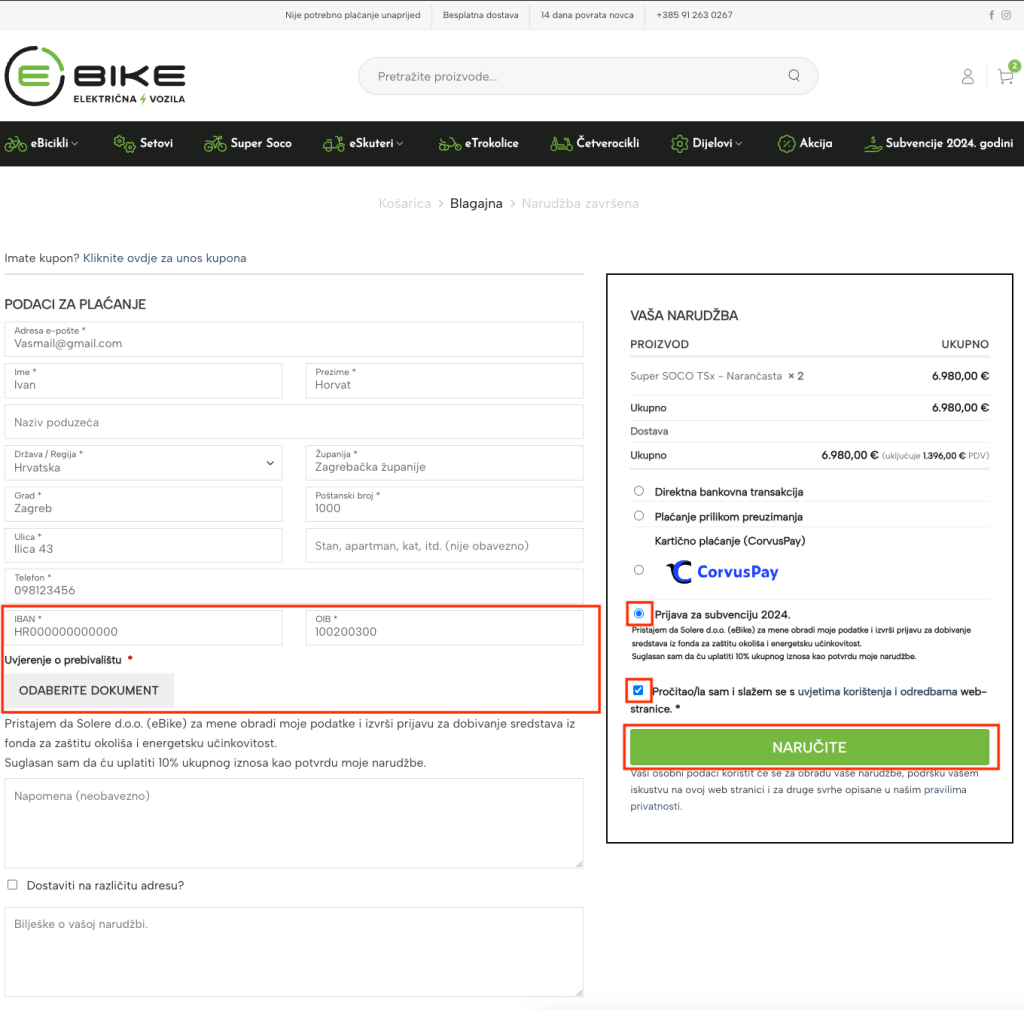Open Subvencije 2024. godini menu item
This screenshot has width=1024, height=1010.
pyautogui.click(x=949, y=143)
